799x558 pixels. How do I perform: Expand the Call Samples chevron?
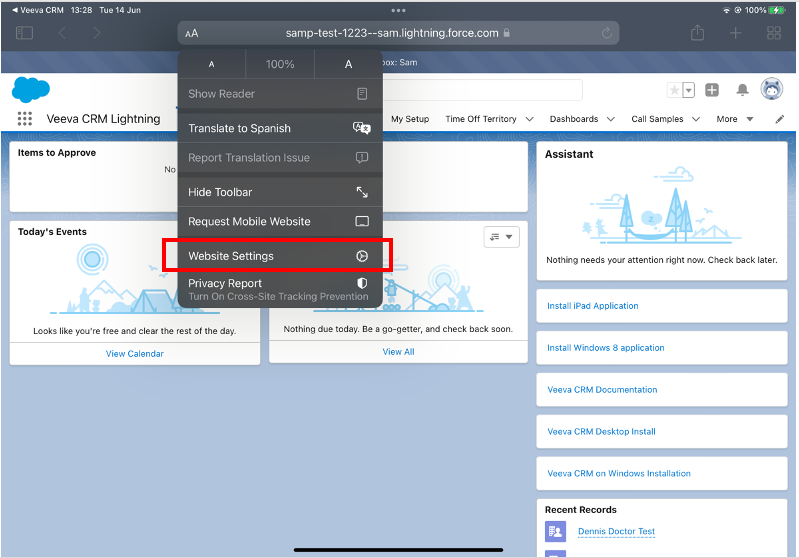pos(696,119)
